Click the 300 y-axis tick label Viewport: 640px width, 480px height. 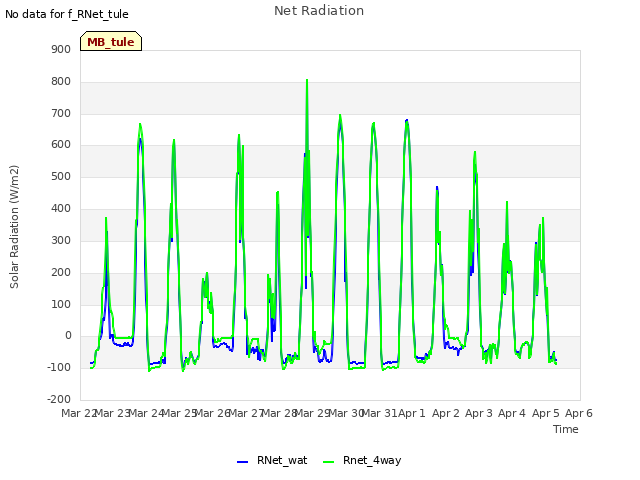click(x=61, y=240)
